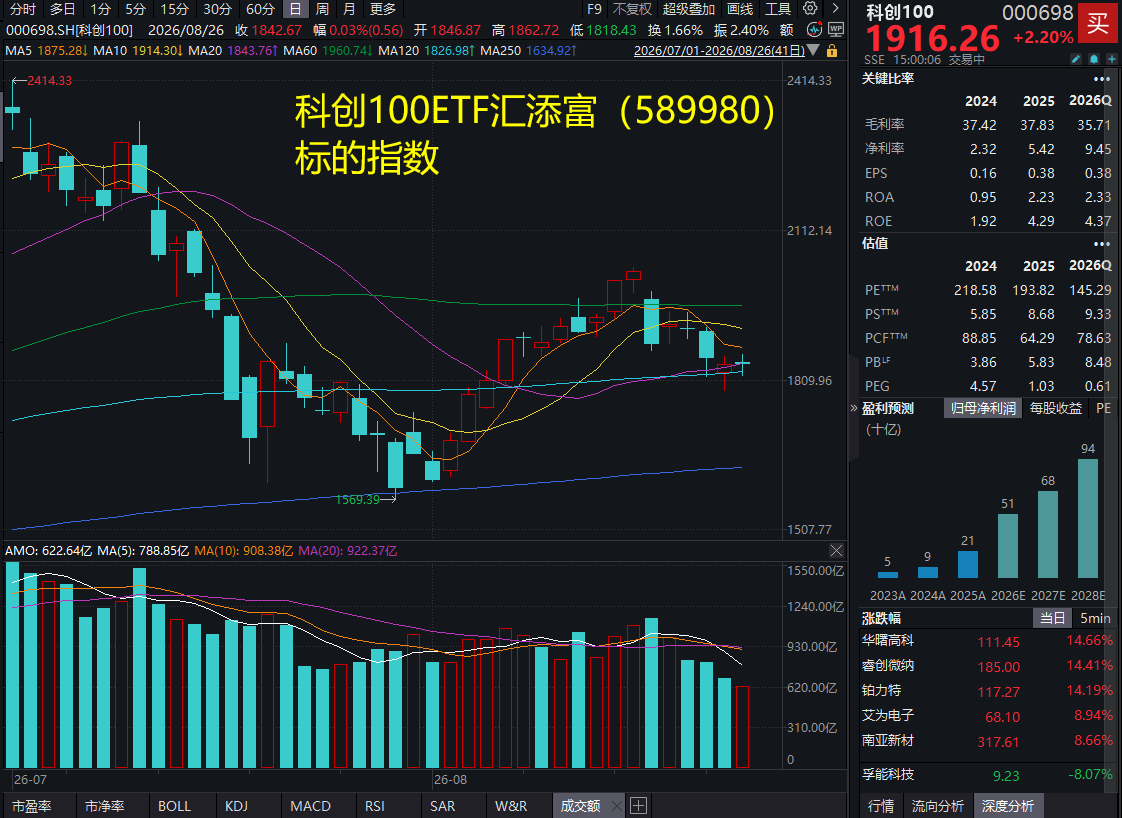The width and height of the screenshot is (1122, 818).
Task: Select the 5分 timeframe
Action: tap(135, 9)
